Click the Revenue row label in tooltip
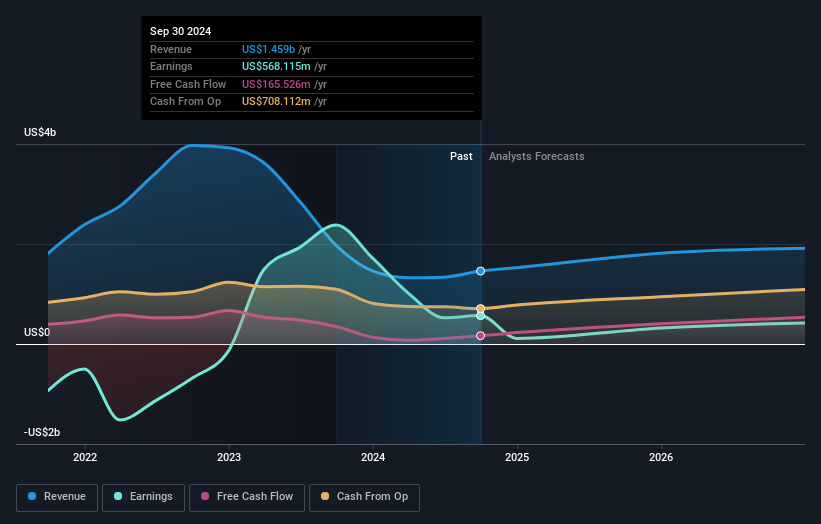This screenshot has width=821, height=524. tap(171, 49)
